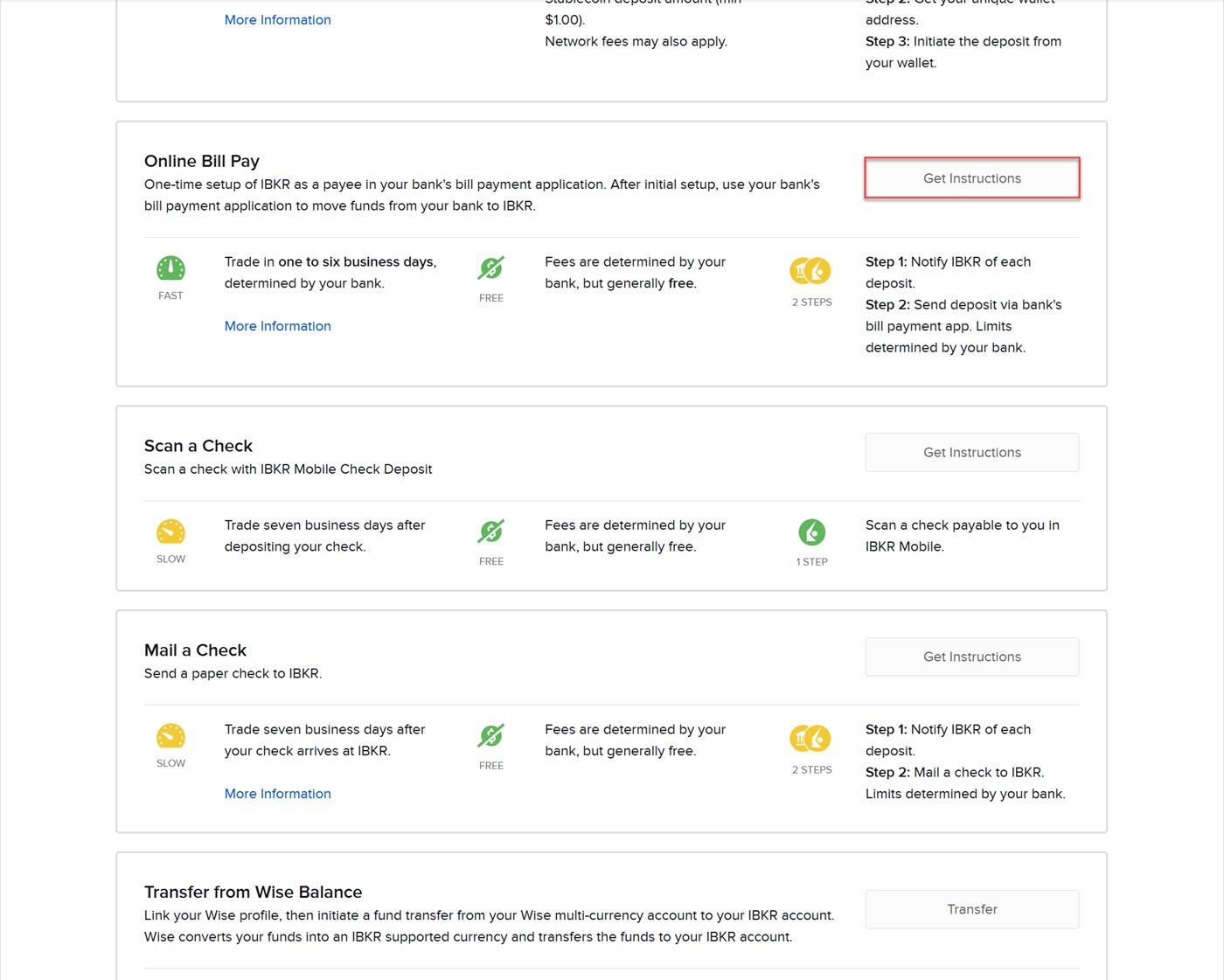Click the 2 STEPS icon in Mail a Check
Viewport: 1224px width, 980px height.
tap(810, 739)
